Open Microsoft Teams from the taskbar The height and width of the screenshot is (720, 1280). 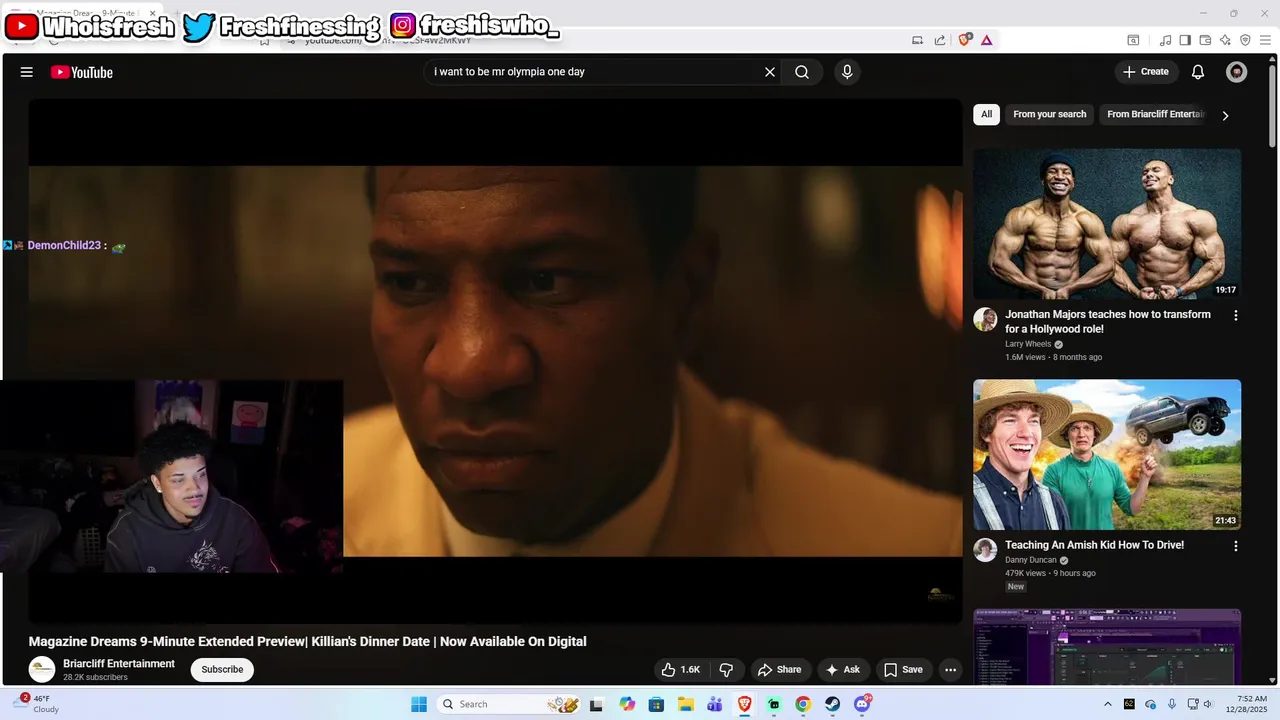tap(715, 704)
